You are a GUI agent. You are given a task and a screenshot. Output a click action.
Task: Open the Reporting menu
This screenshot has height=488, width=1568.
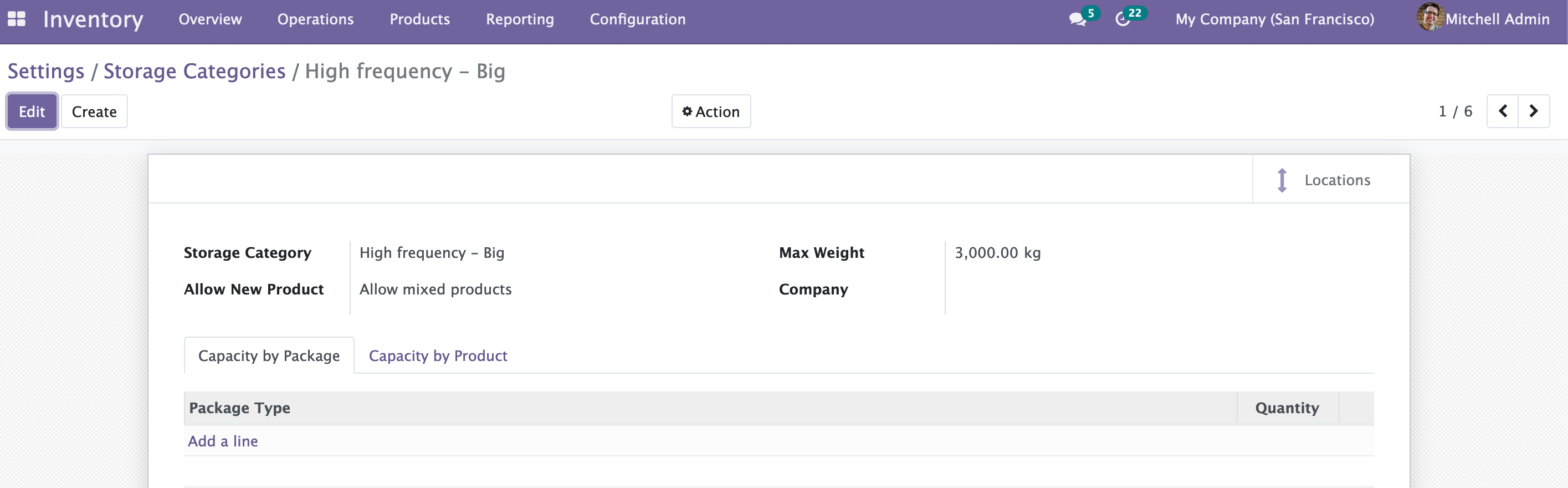click(520, 19)
